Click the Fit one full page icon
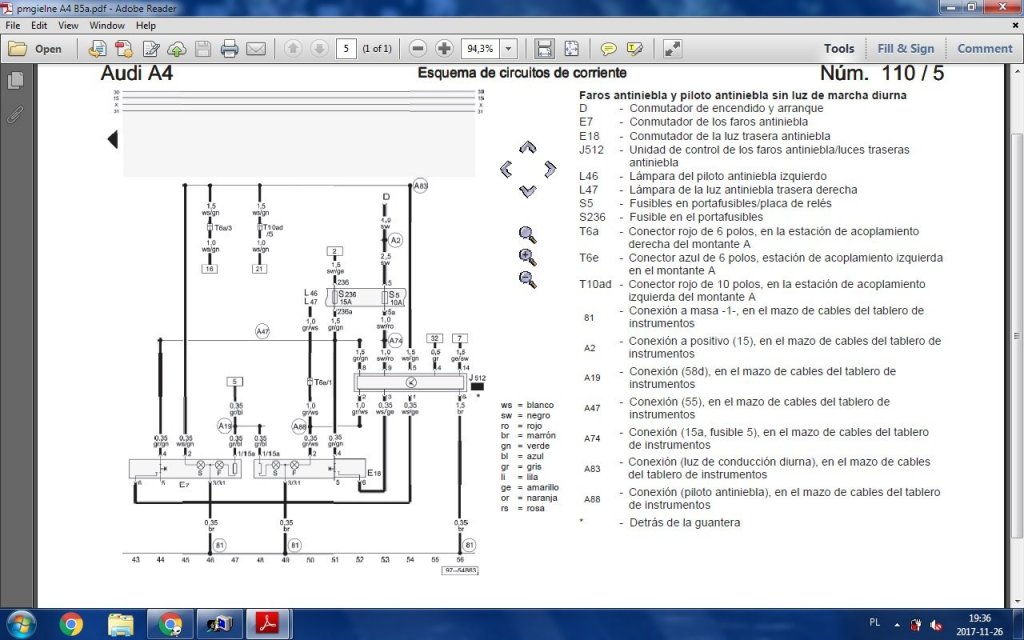The width and height of the screenshot is (1024, 640). point(571,49)
